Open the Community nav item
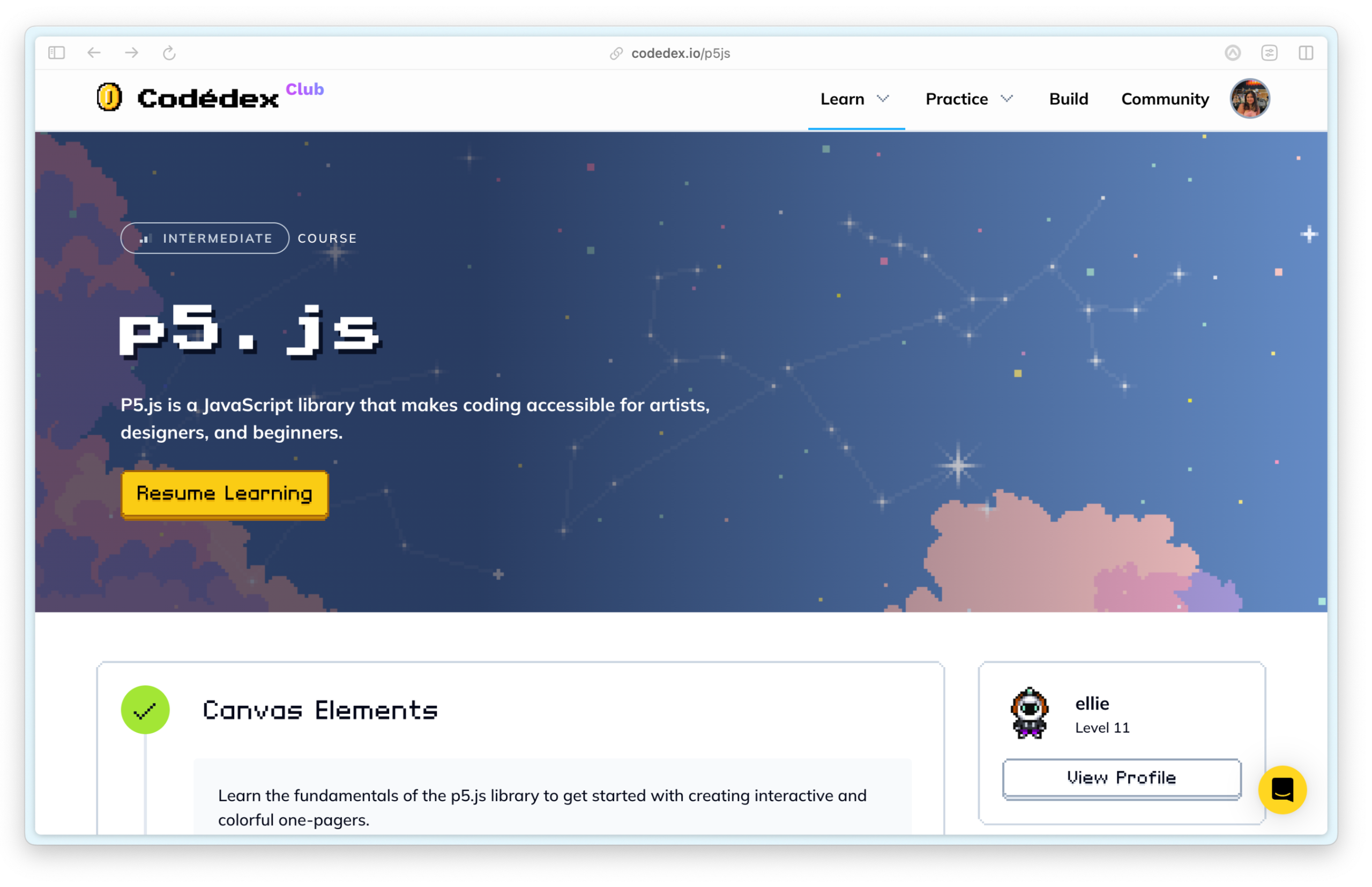1372x887 pixels. point(1164,99)
